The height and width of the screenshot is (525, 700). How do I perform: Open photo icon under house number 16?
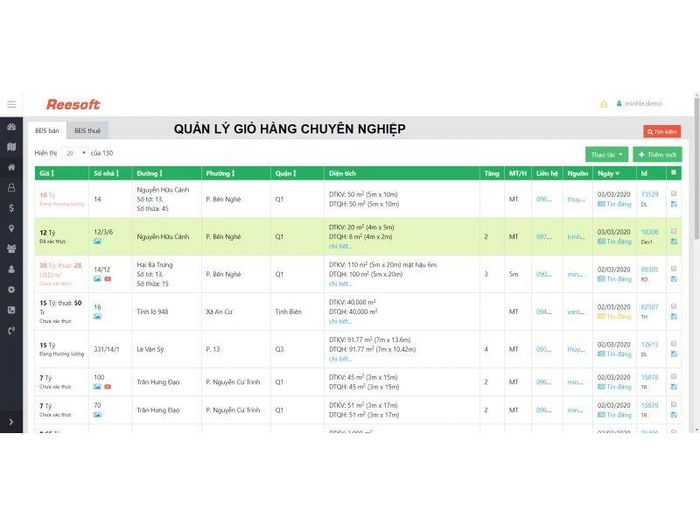click(97, 317)
